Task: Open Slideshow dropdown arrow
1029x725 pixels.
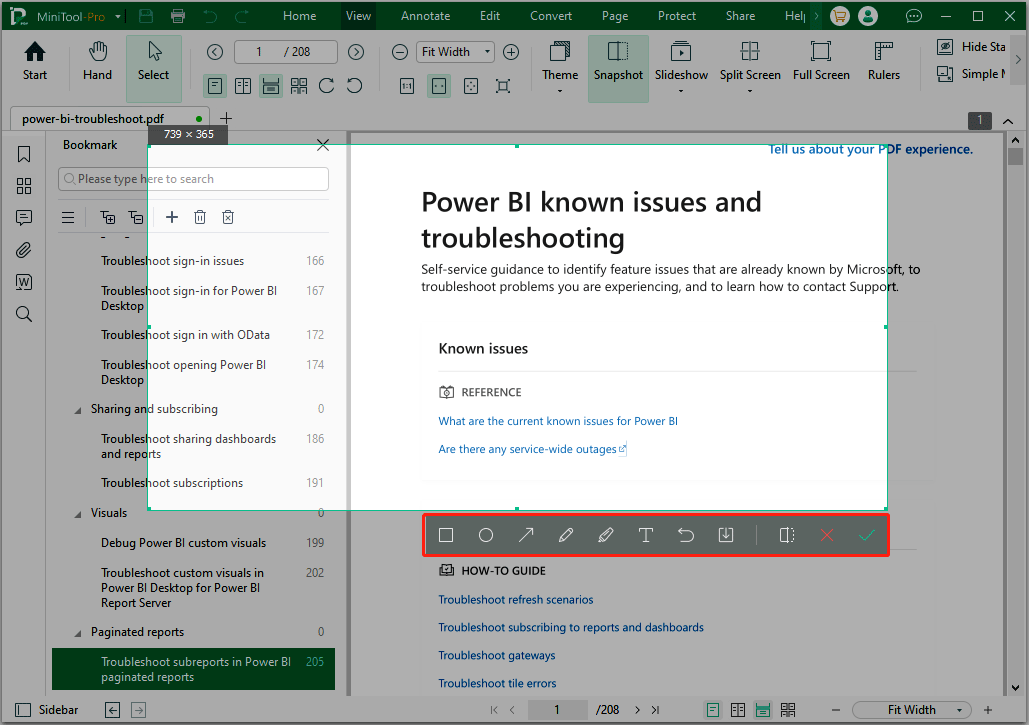Action: 681,91
